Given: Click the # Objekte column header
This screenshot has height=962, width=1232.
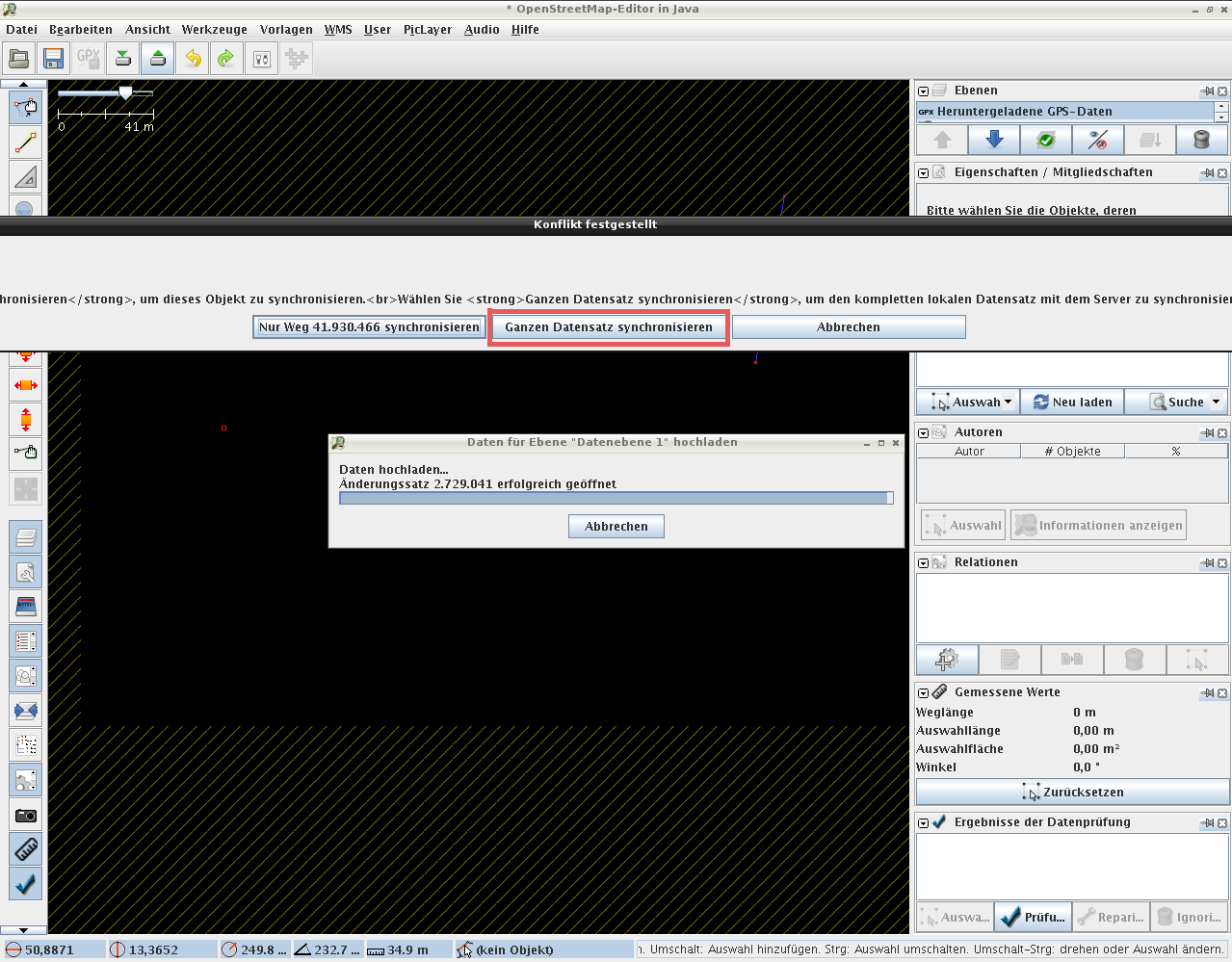Looking at the screenshot, I should coord(1072,452).
